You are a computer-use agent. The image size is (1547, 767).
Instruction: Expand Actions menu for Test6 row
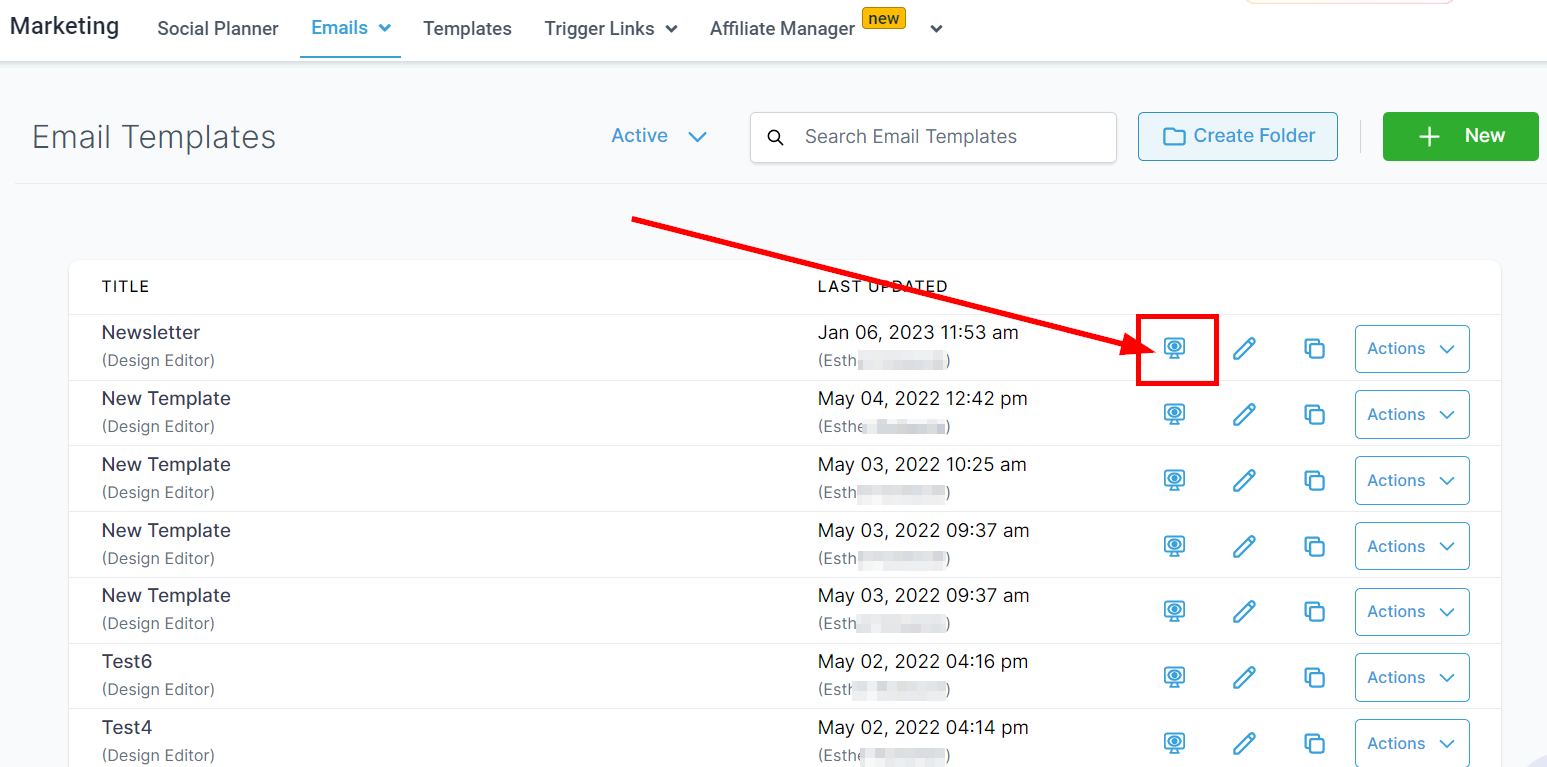[1411, 677]
